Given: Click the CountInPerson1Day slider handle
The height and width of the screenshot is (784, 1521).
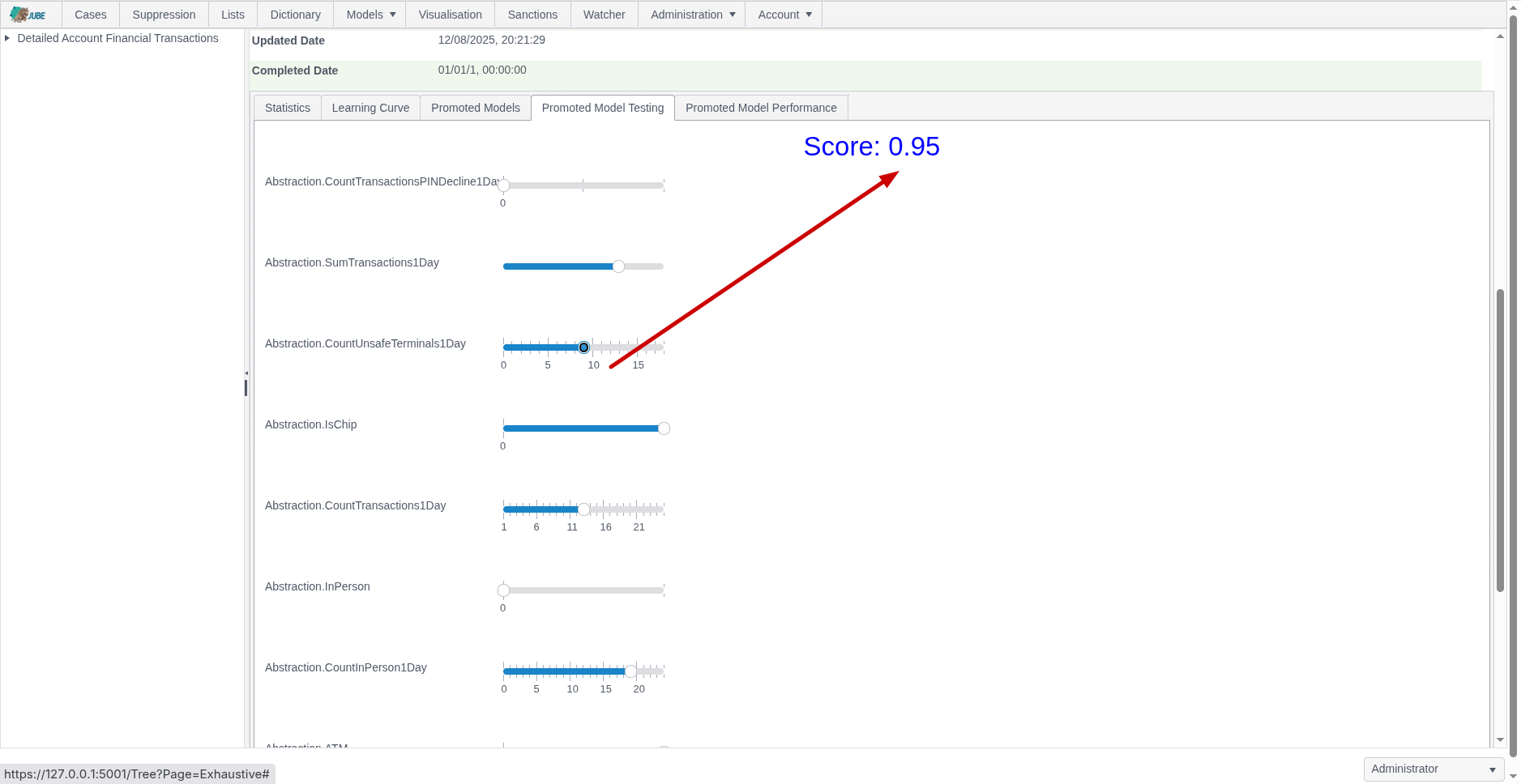Looking at the screenshot, I should point(630,671).
